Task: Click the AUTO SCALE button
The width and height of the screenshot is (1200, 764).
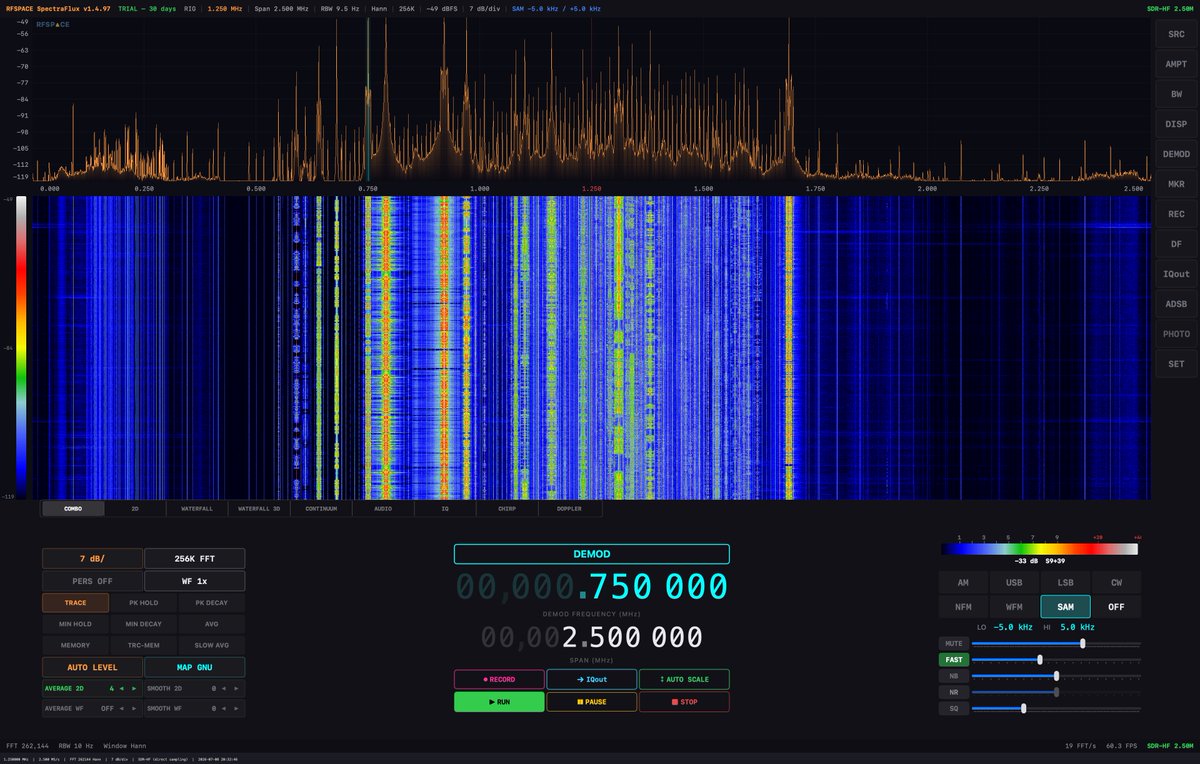Action: 684,679
